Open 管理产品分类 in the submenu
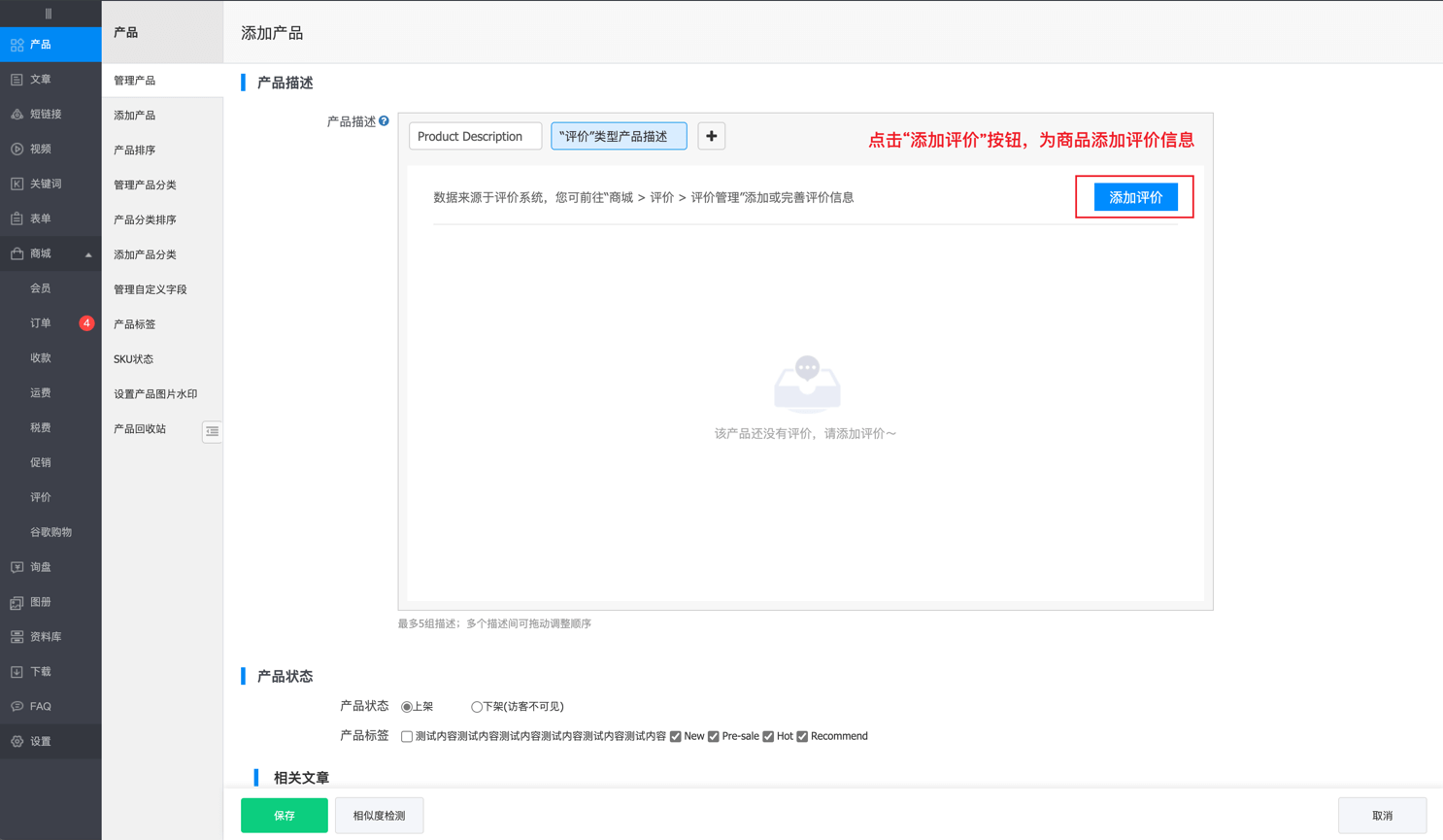This screenshot has width=1443, height=840. tap(145, 185)
